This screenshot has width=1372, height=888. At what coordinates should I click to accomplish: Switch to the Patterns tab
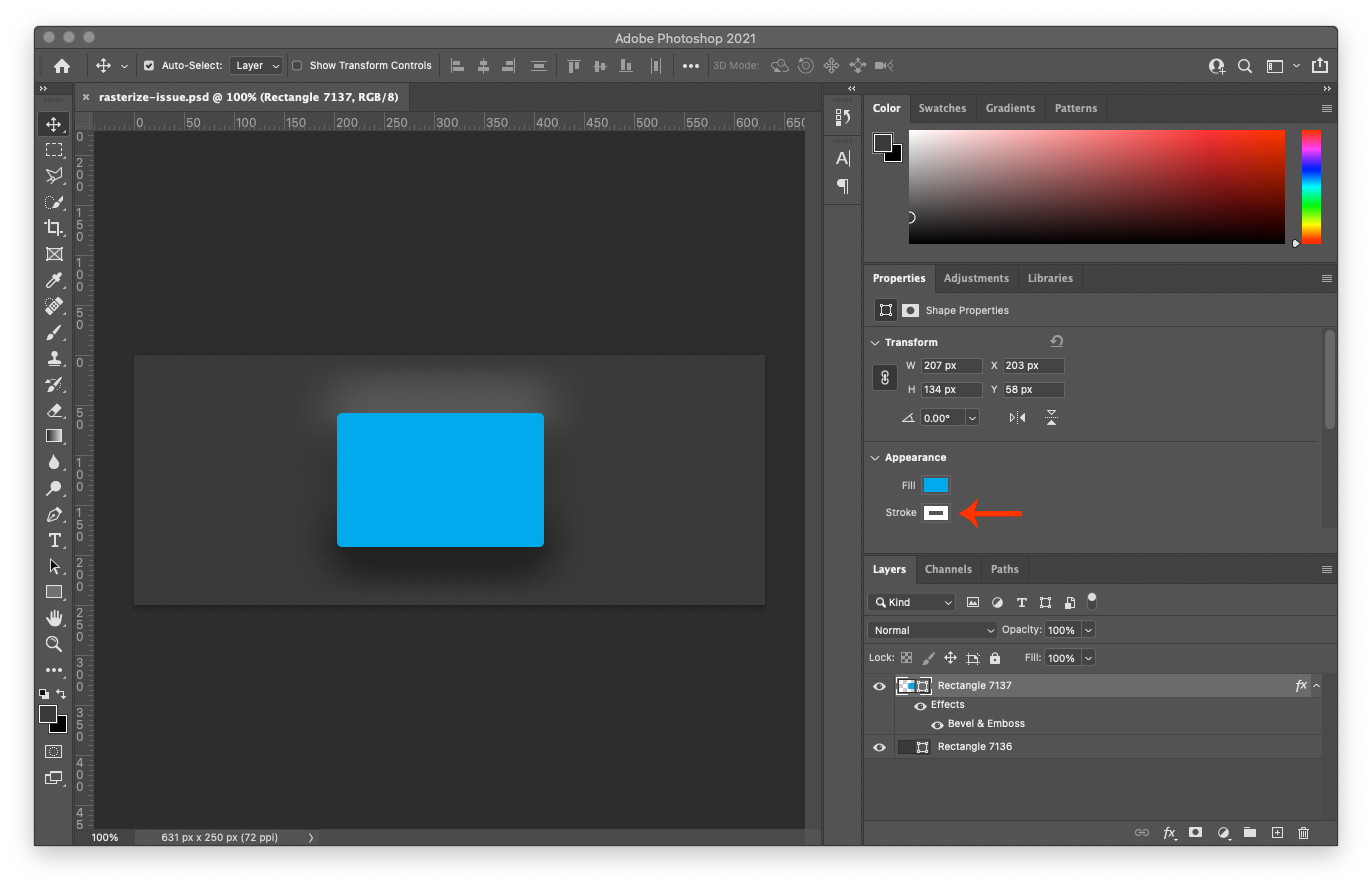(1076, 108)
